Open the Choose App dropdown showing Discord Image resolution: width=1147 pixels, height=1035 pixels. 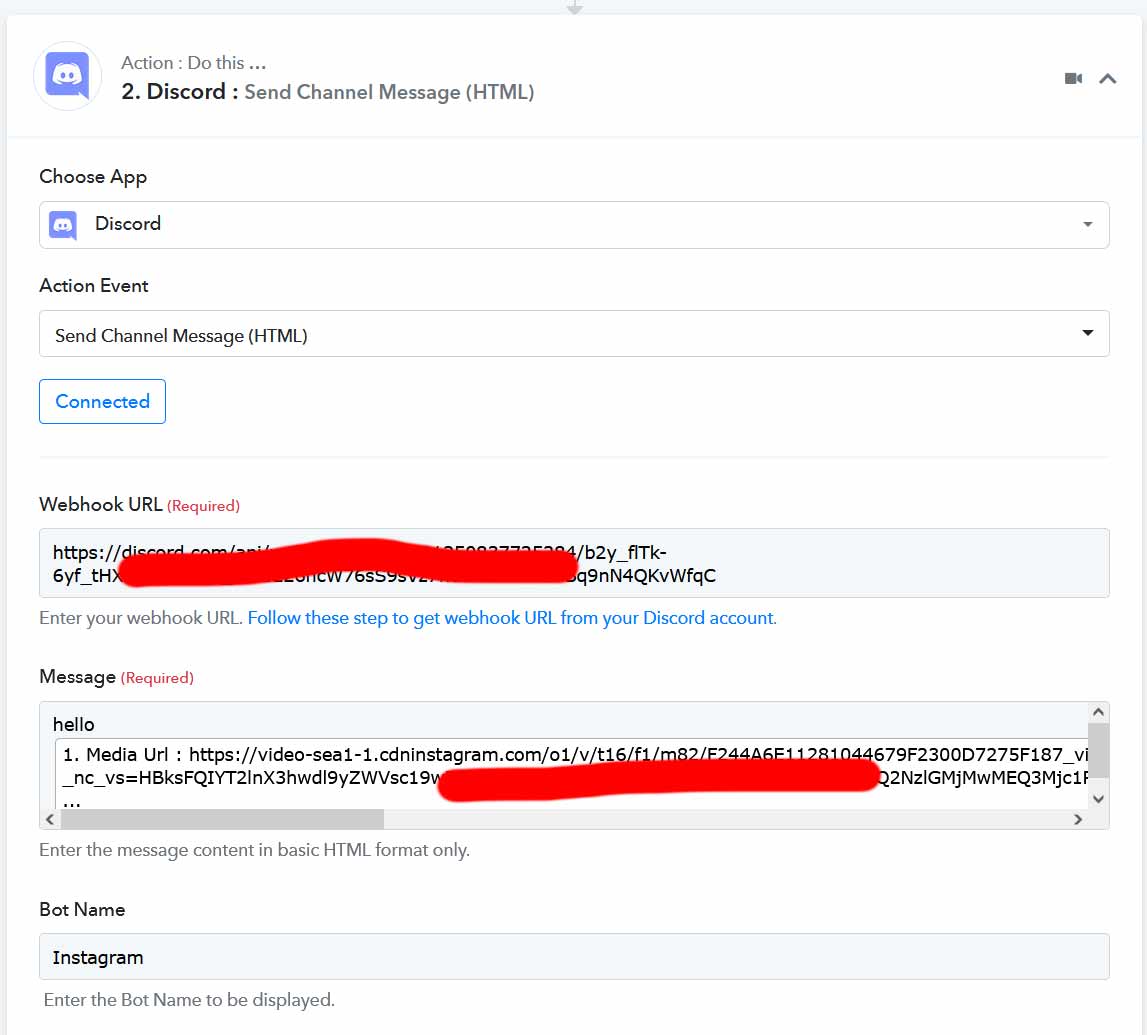(x=574, y=225)
